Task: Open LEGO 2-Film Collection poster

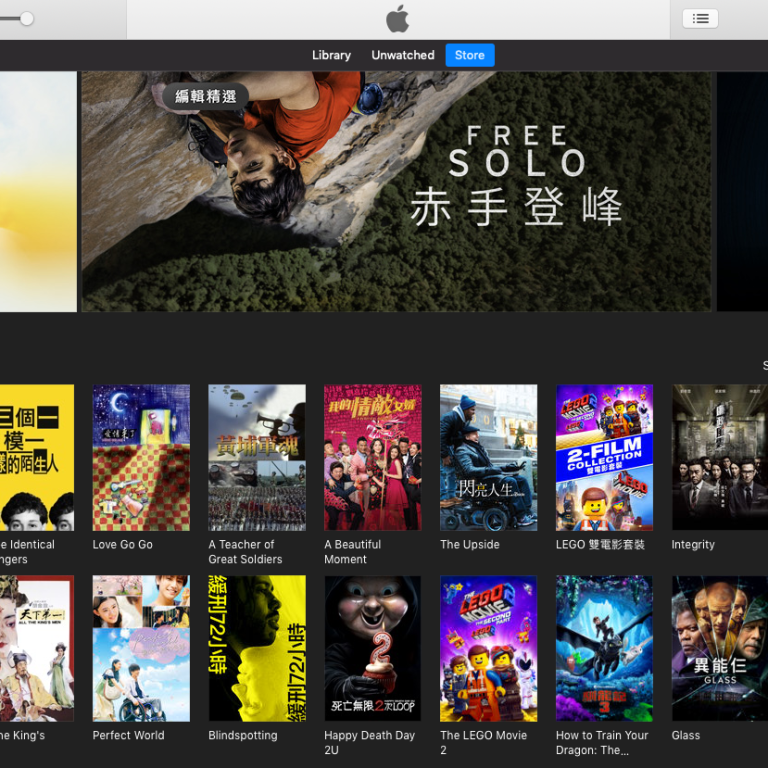Action: coord(604,457)
